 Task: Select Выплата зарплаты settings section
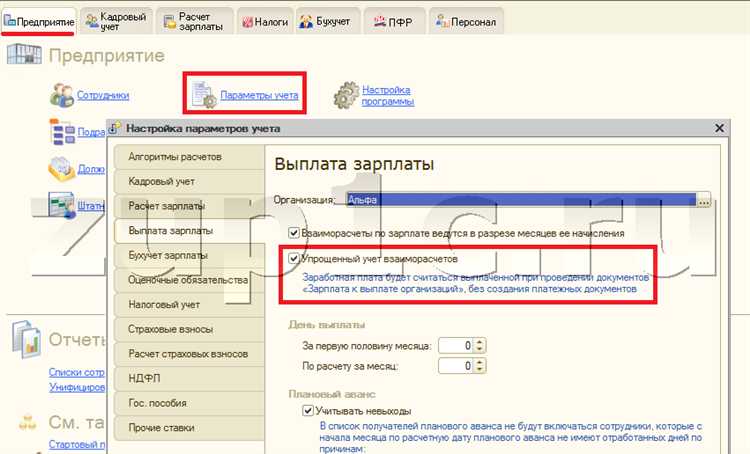click(x=189, y=231)
